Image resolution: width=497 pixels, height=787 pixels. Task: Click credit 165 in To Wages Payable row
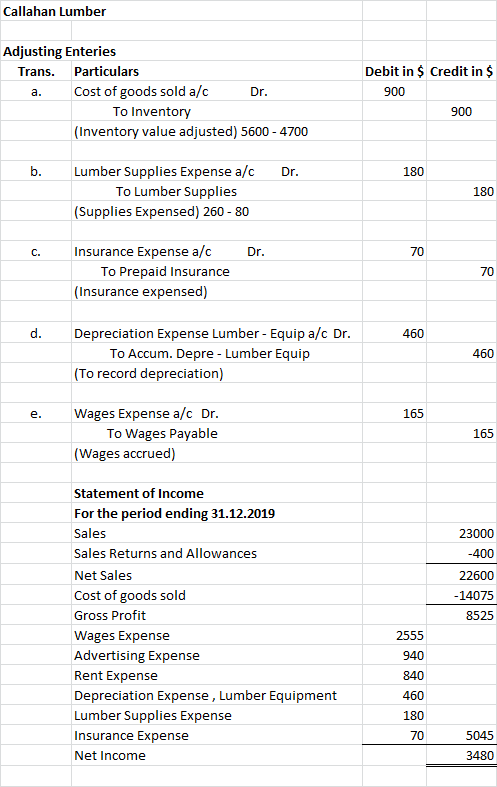click(x=483, y=434)
